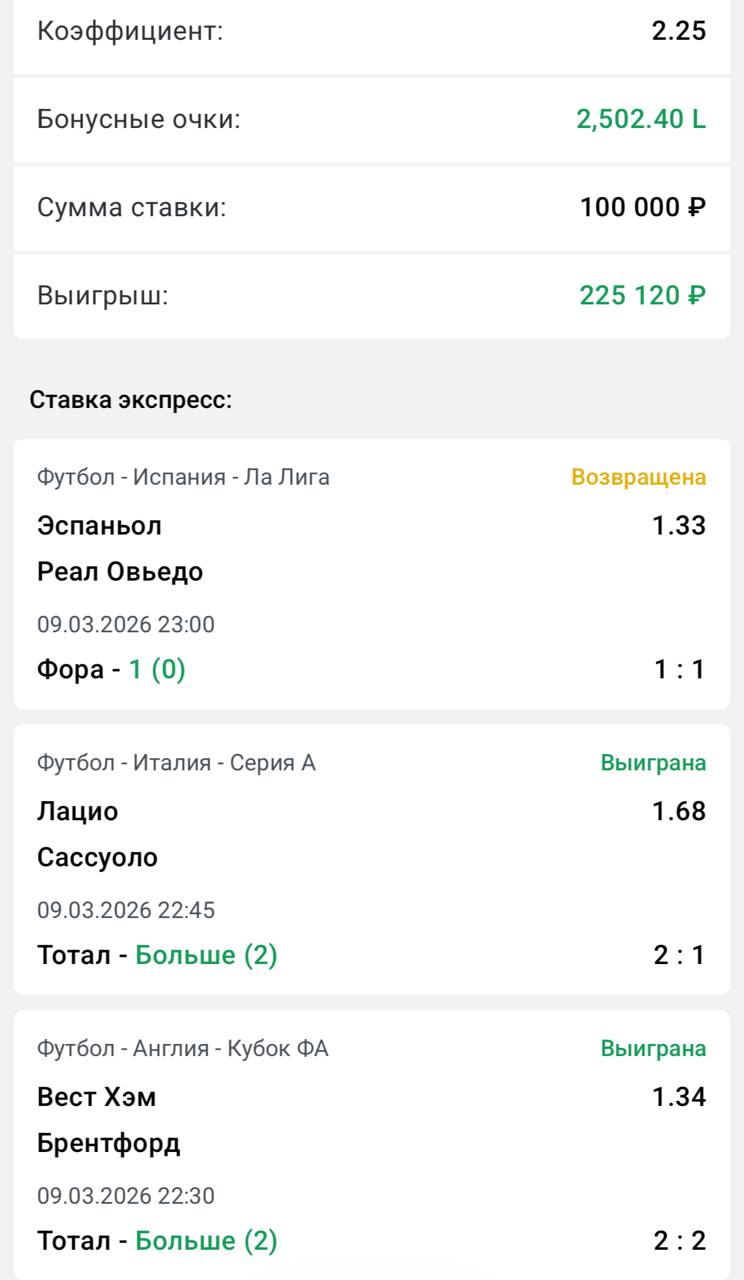The width and height of the screenshot is (744, 1280).
Task: Open the Футбол - Италия - Серия А league label
Action: click(x=176, y=763)
